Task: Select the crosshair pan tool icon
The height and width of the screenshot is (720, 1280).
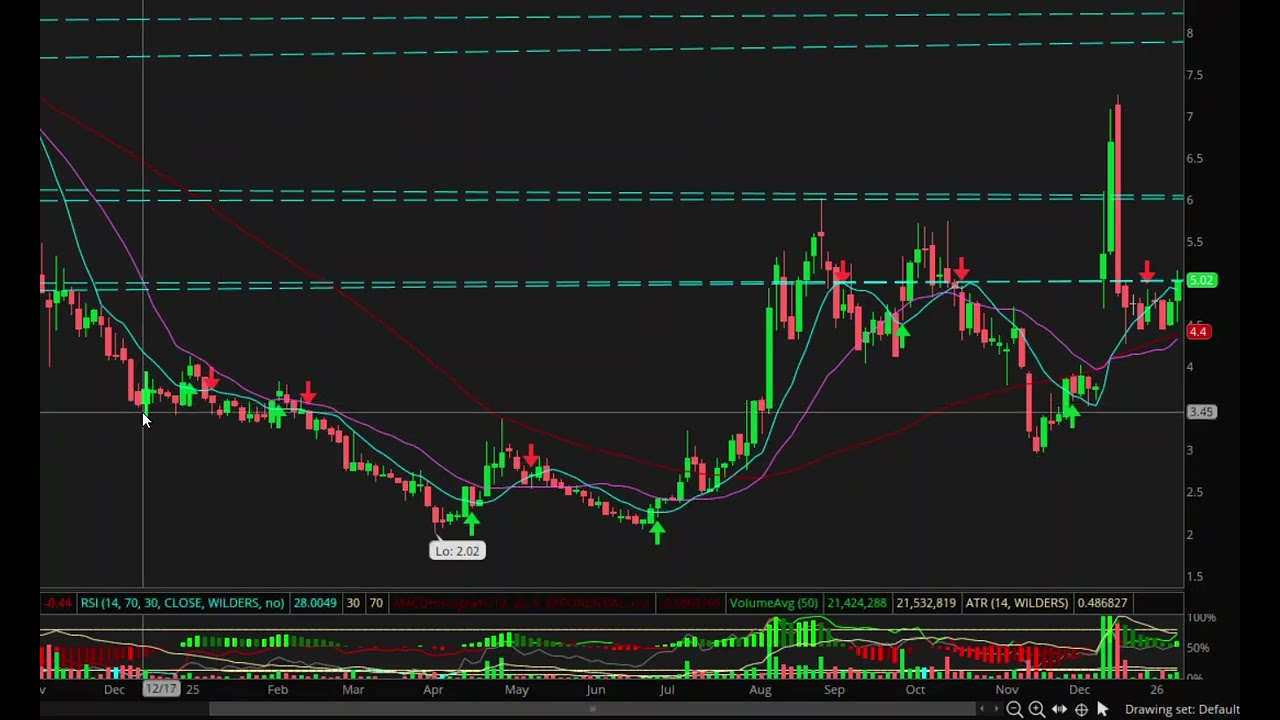Action: (x=1081, y=709)
